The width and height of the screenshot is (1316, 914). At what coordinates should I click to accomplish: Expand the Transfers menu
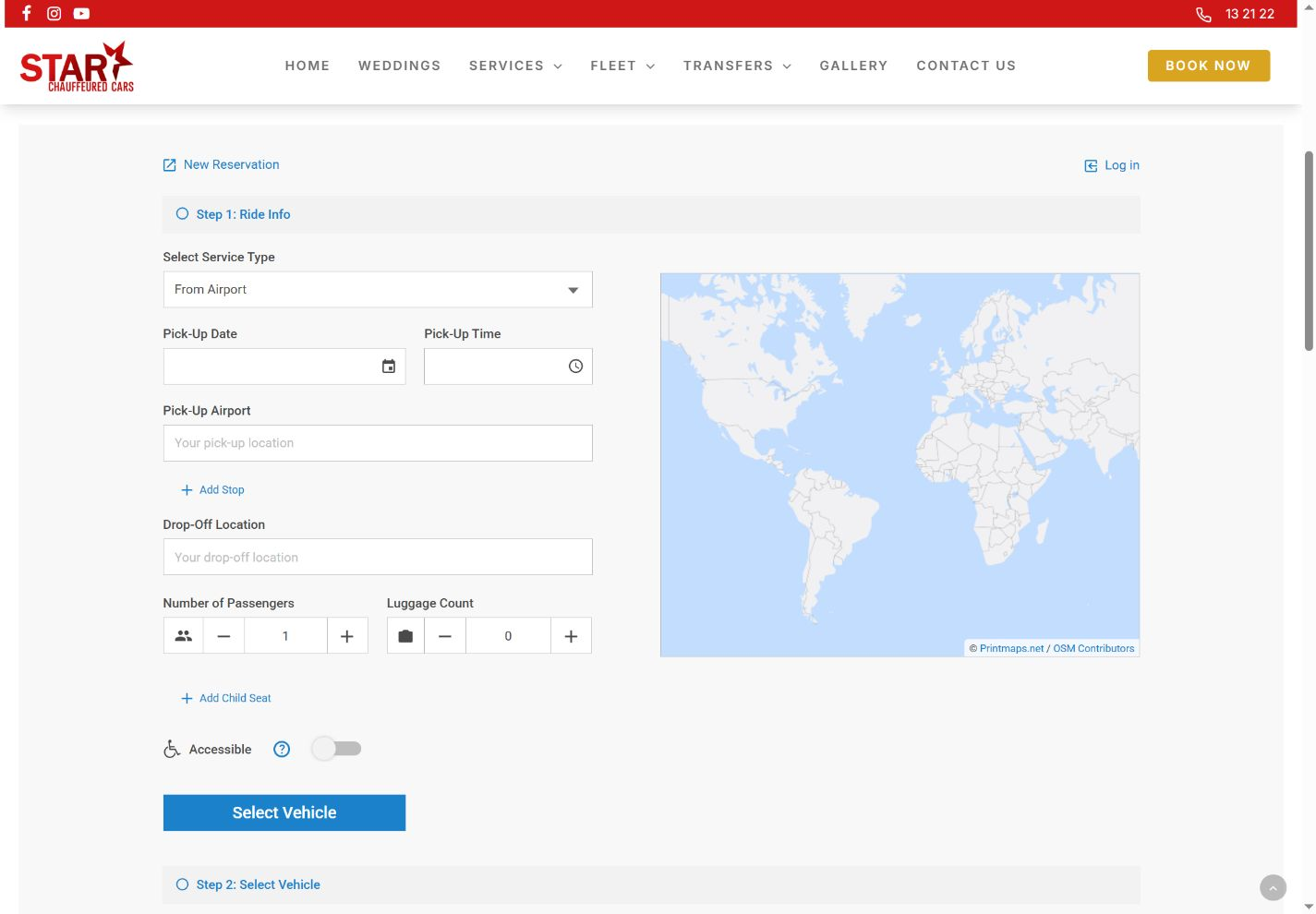coord(737,66)
